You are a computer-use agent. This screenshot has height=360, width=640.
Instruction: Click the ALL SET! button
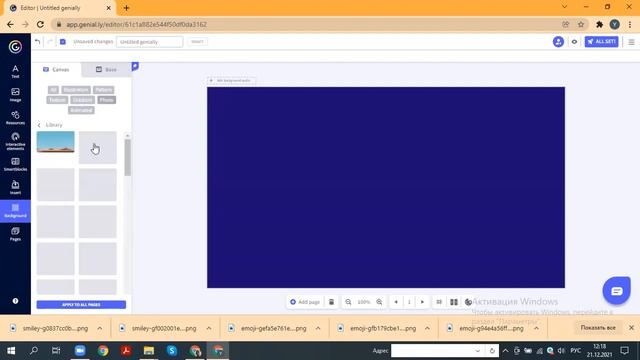point(601,42)
